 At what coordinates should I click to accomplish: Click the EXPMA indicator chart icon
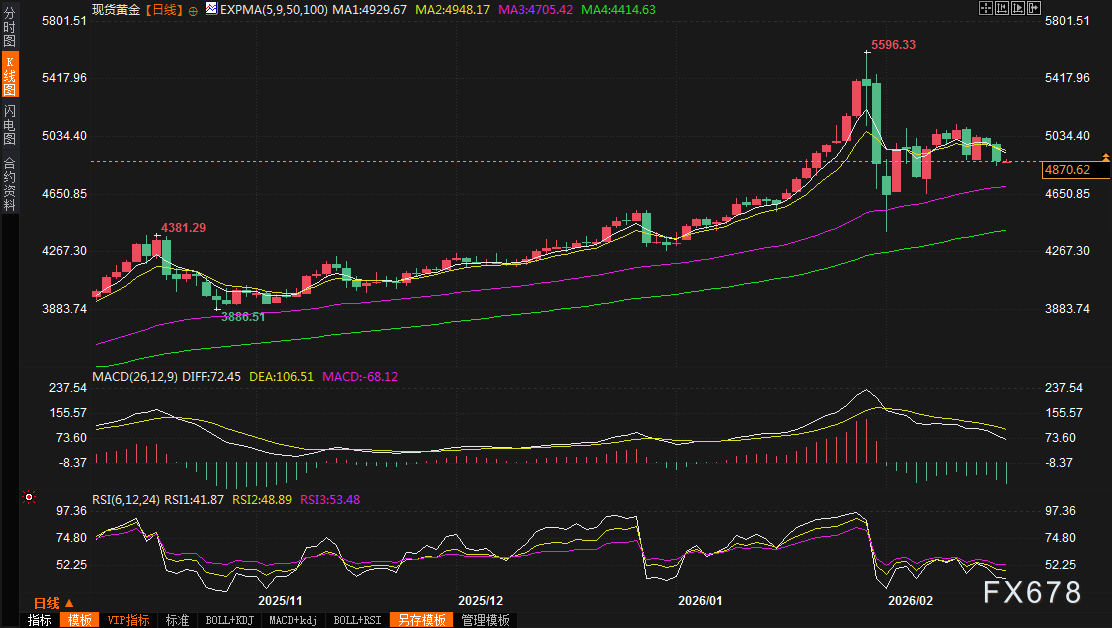210,9
